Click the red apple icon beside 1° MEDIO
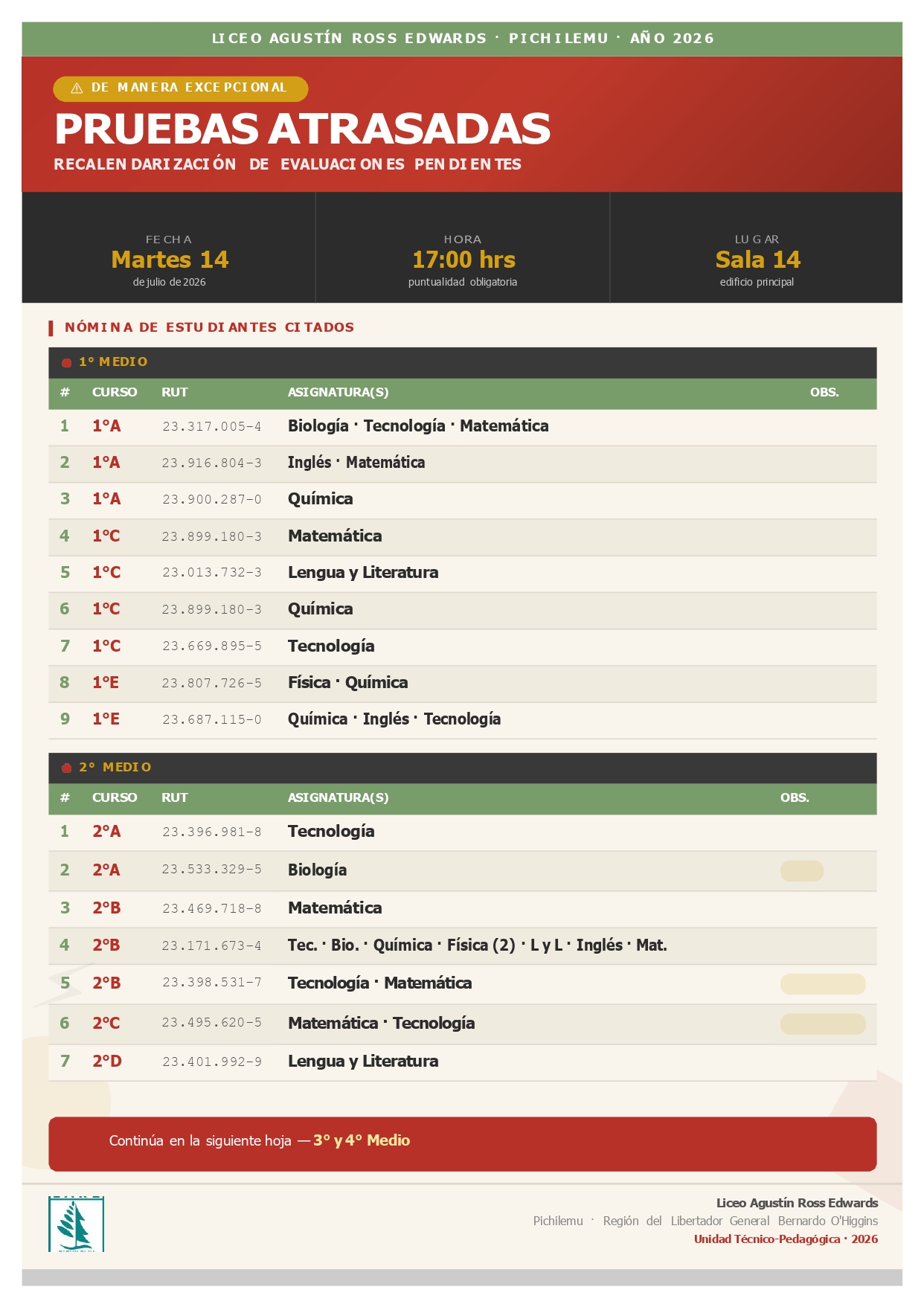The width and height of the screenshot is (924, 1307). click(66, 362)
